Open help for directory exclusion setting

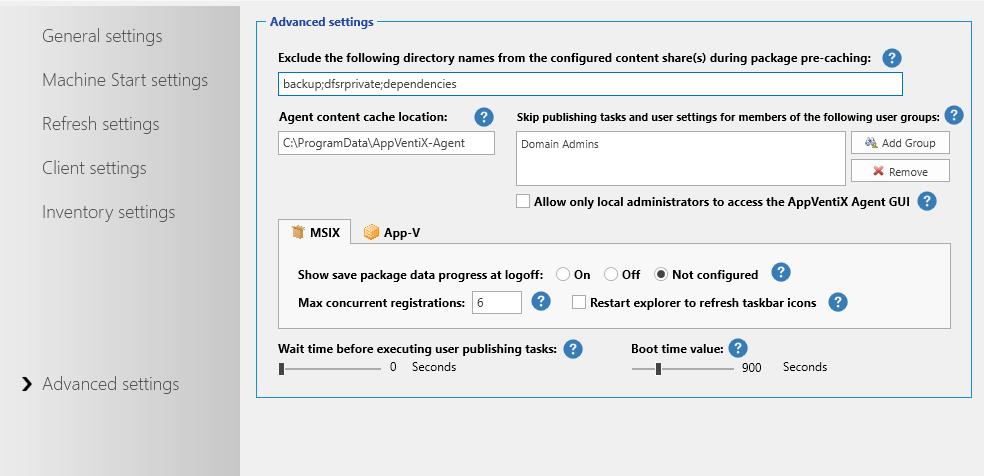892,58
